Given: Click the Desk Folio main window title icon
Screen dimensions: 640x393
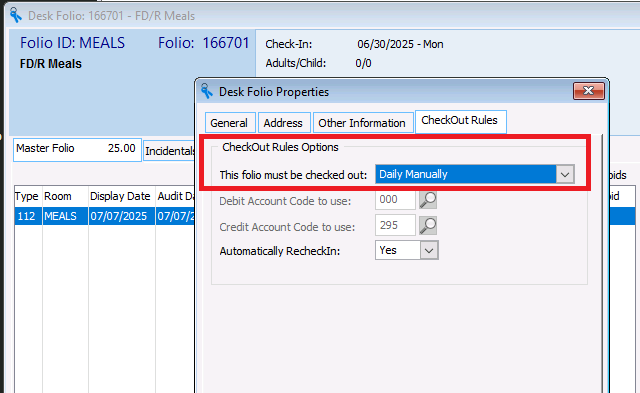Looking at the screenshot, I should tap(16, 16).
